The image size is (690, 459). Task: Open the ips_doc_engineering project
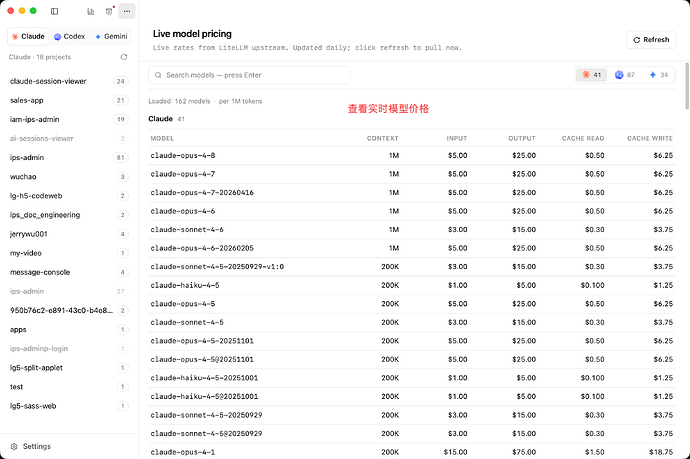(69, 215)
